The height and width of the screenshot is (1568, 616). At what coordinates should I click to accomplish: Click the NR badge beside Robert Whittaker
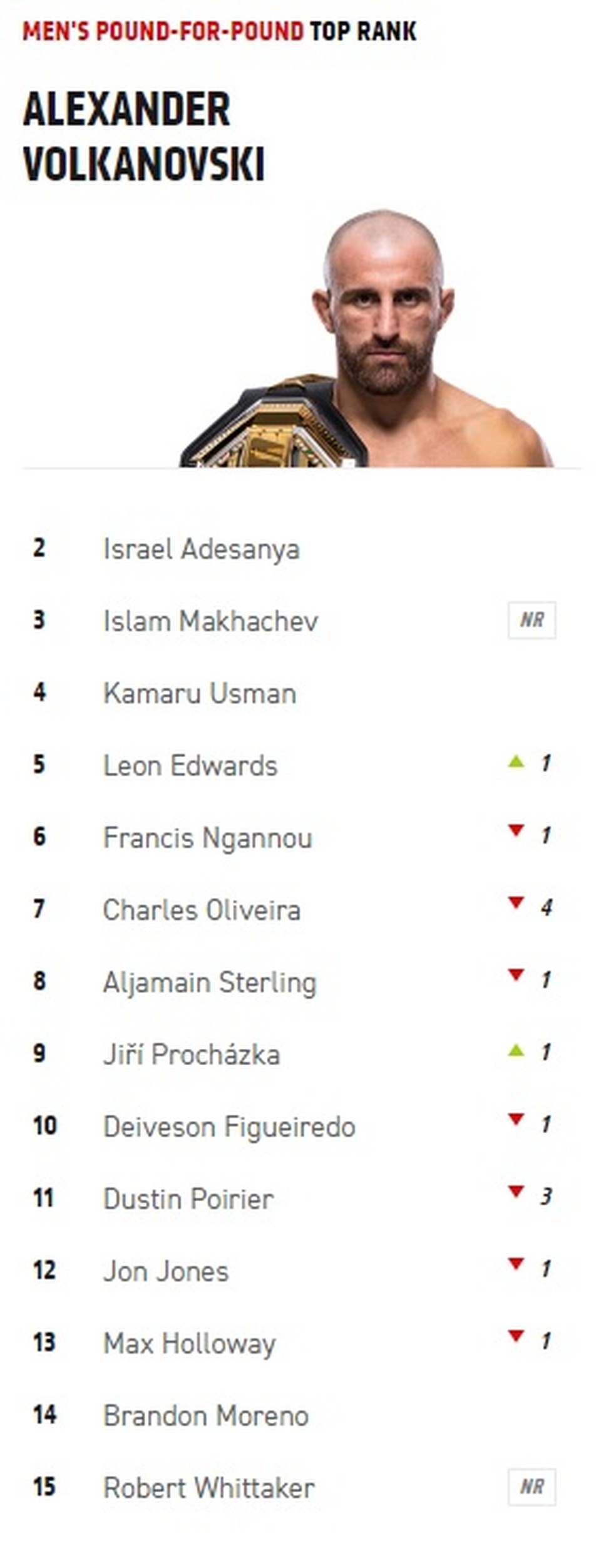pyautogui.click(x=531, y=1487)
